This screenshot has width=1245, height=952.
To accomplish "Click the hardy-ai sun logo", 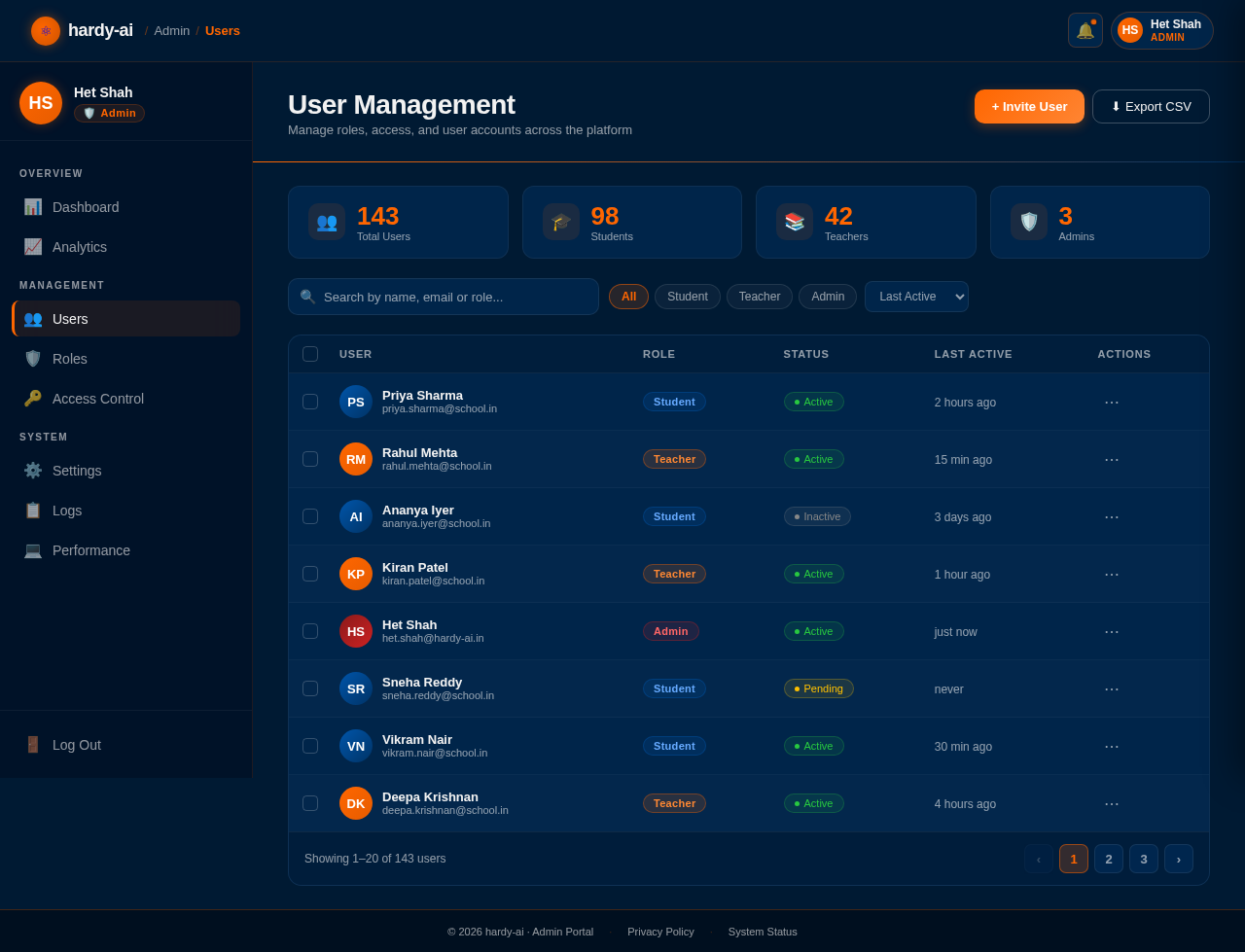I will 45,30.
